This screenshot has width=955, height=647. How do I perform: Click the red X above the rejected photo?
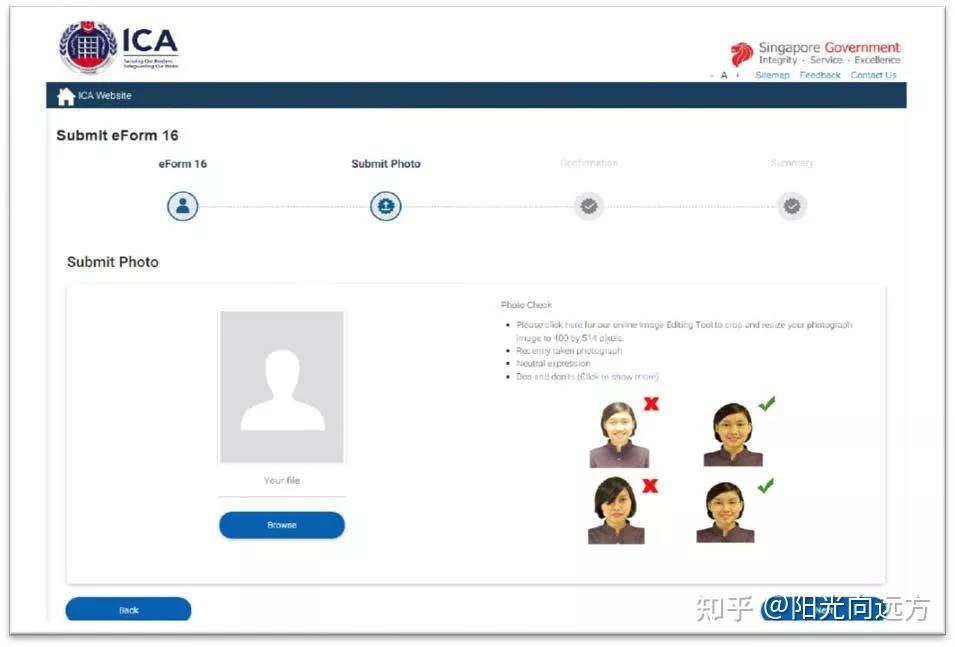tap(651, 404)
